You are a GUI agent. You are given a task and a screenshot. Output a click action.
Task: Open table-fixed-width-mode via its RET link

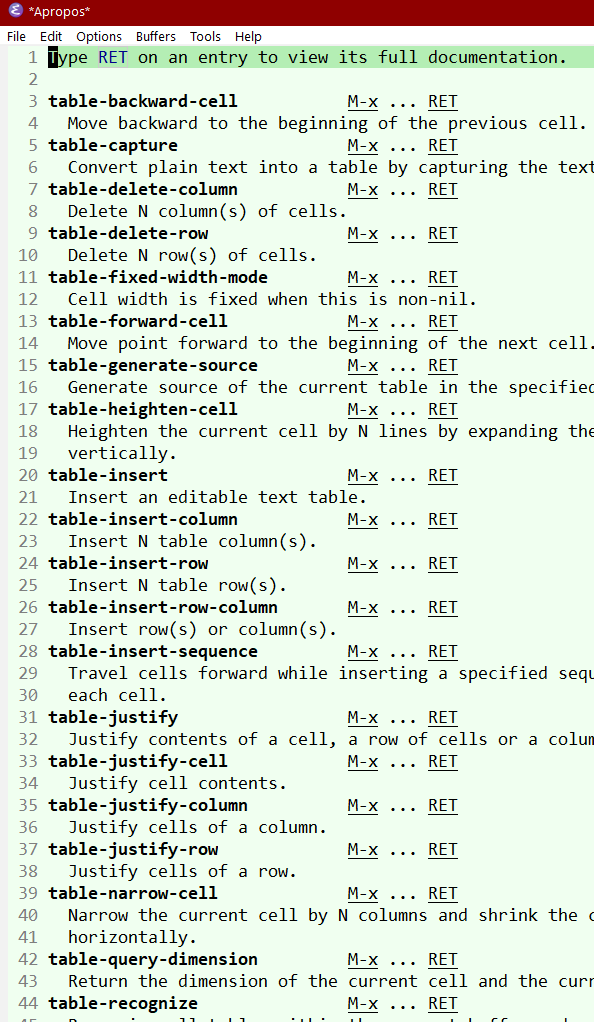pyautogui.click(x=442, y=277)
